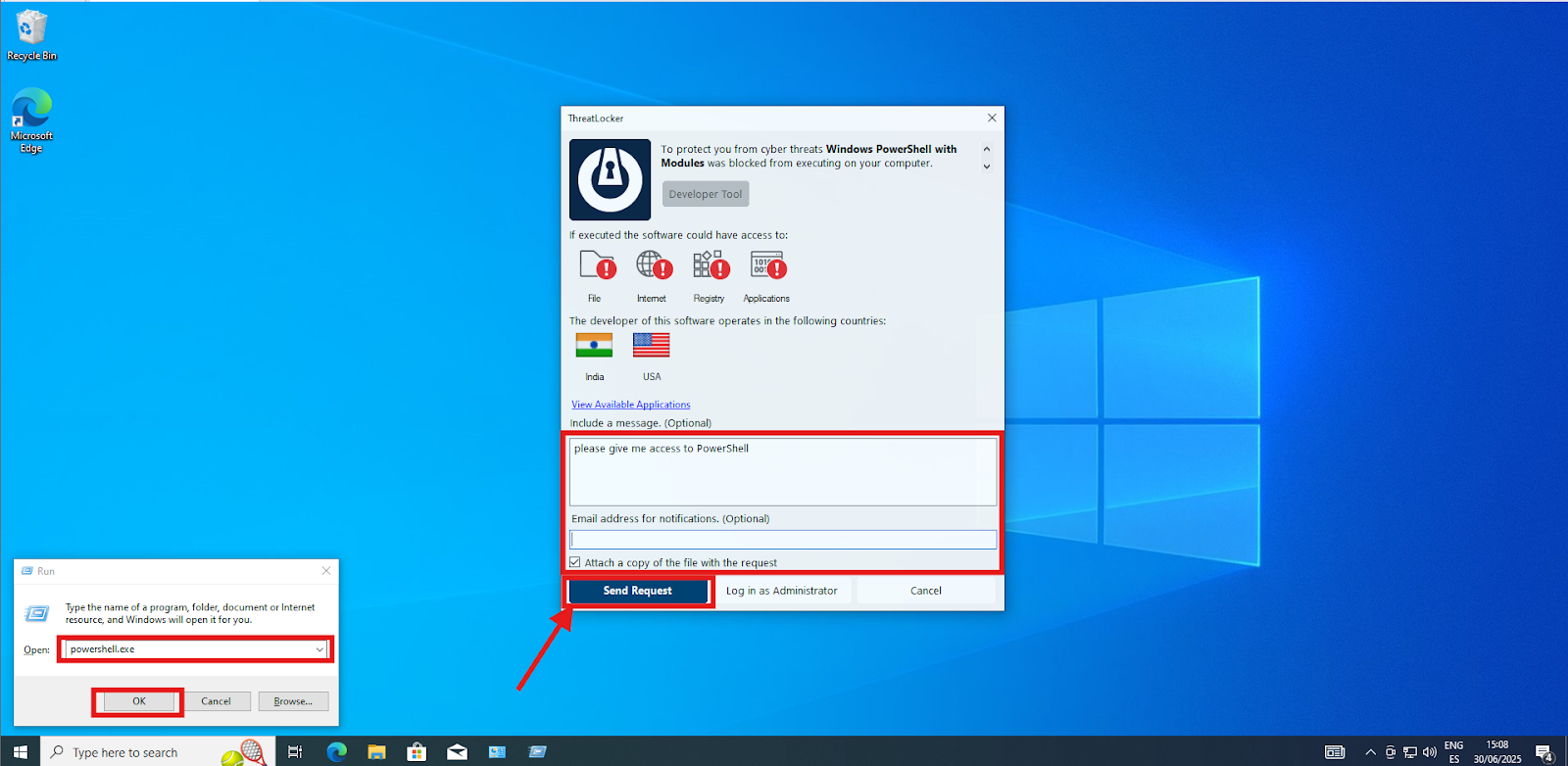
Task: Show hidden system tray icons
Action: [1370, 751]
